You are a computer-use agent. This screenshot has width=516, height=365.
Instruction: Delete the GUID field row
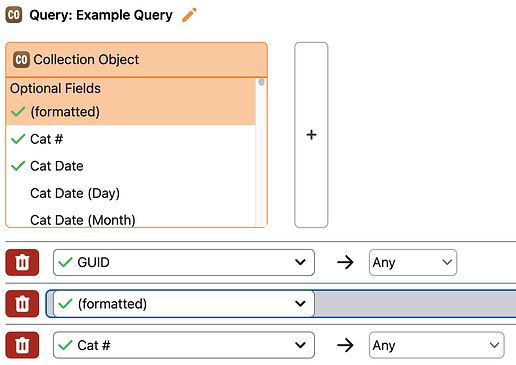[x=22, y=262]
